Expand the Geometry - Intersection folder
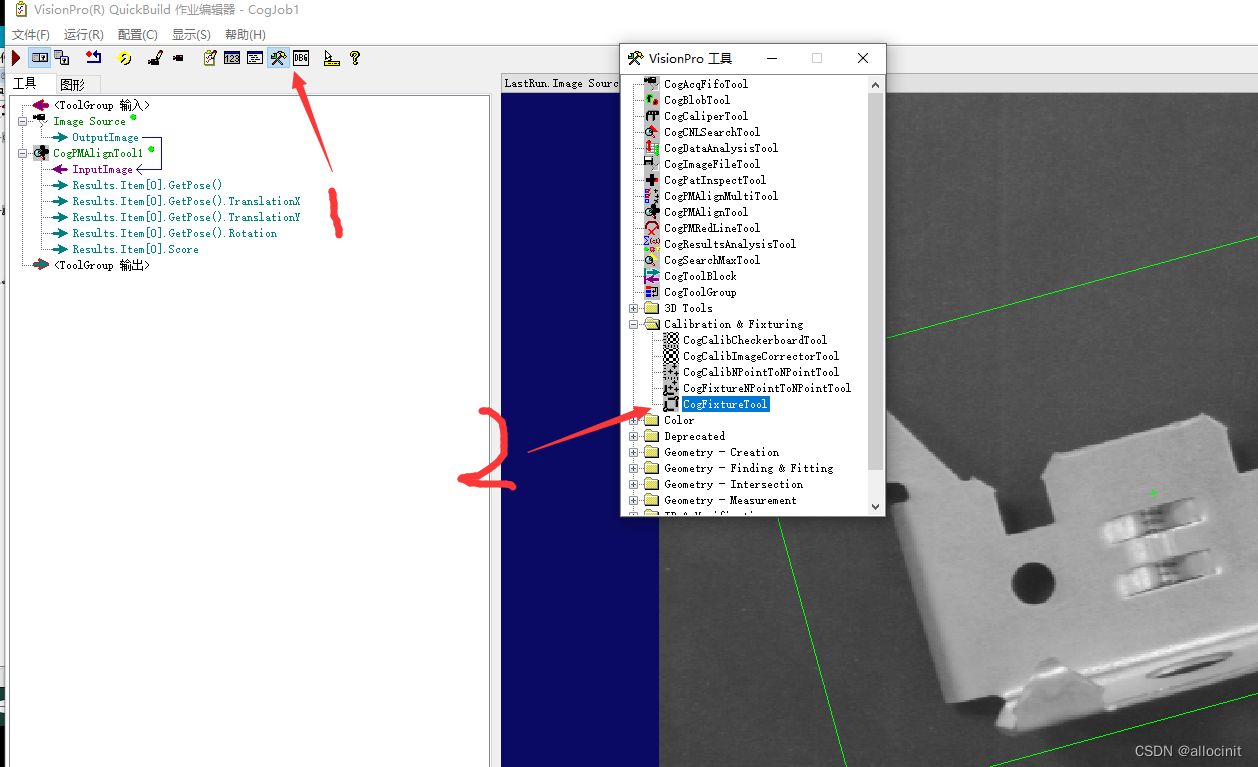Viewport: 1258px width, 767px height. click(x=633, y=484)
